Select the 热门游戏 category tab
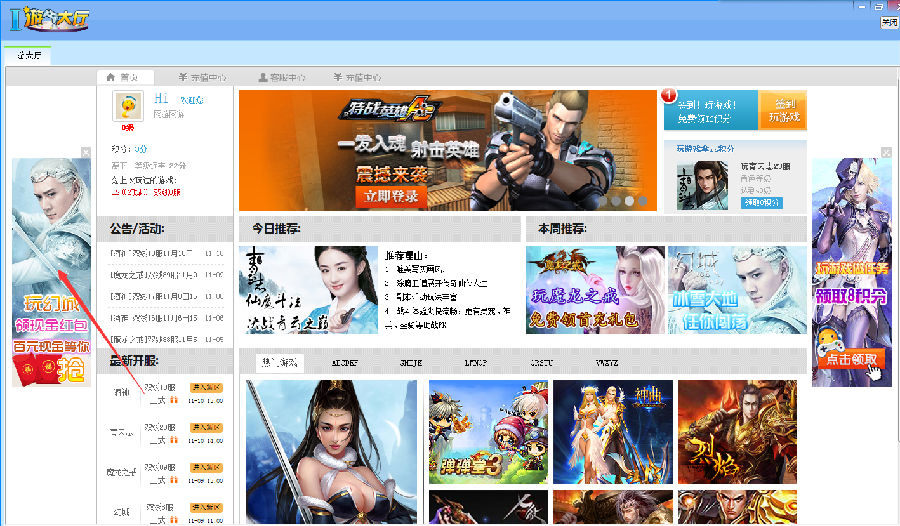Viewport: 900px width, 526px height. coord(280,362)
